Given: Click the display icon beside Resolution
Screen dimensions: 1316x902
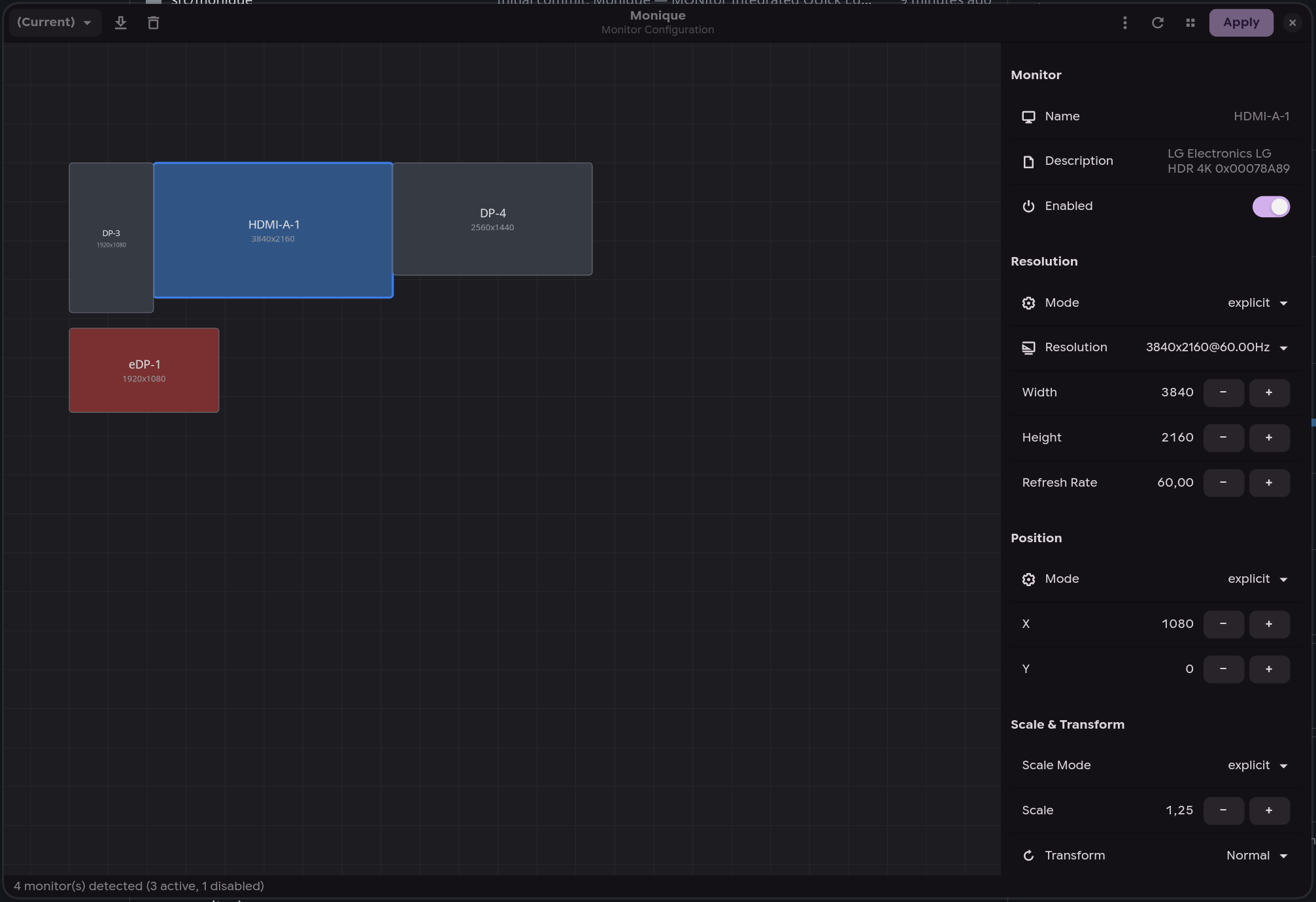Looking at the screenshot, I should 1028,347.
